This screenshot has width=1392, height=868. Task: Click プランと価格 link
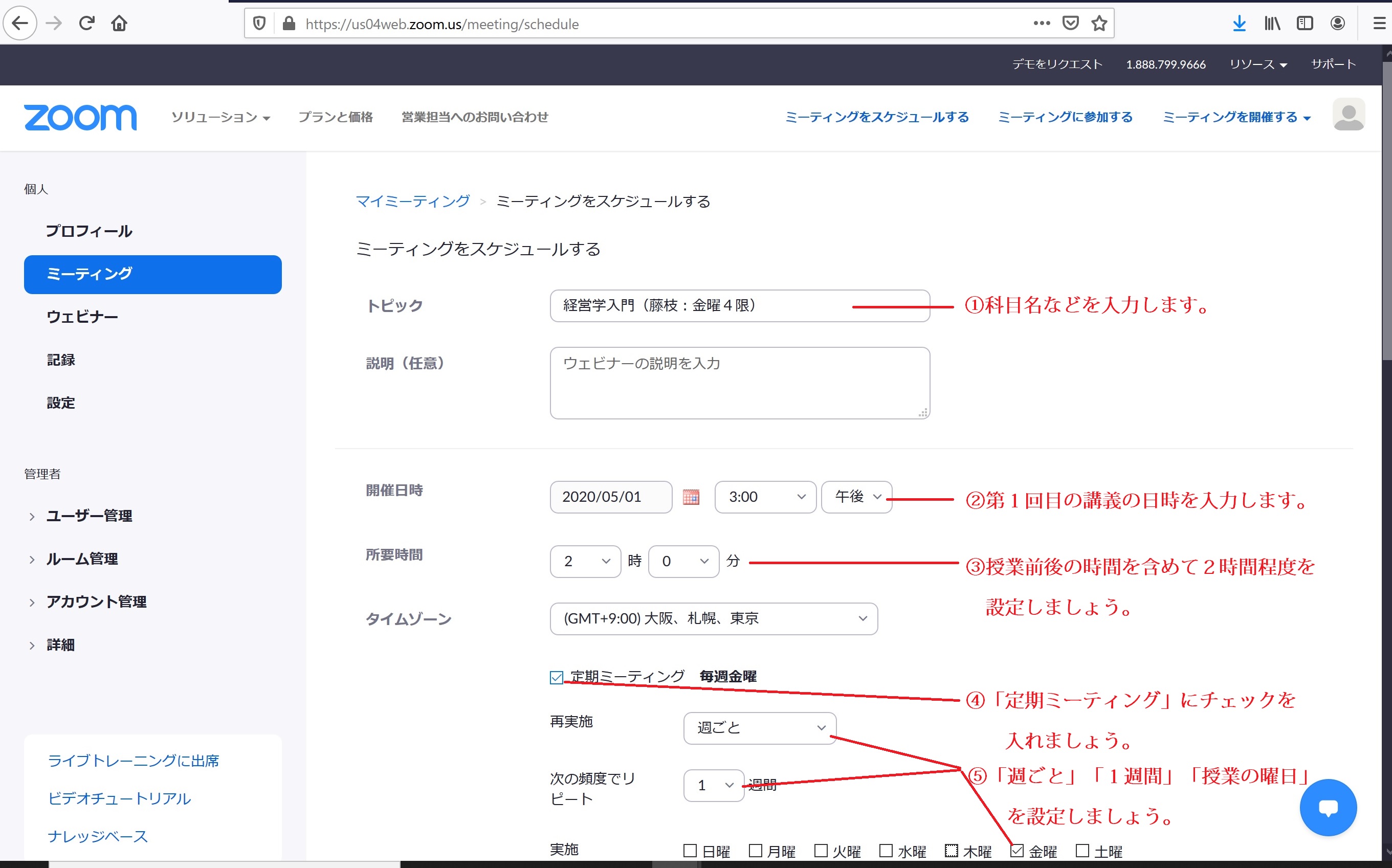point(336,117)
